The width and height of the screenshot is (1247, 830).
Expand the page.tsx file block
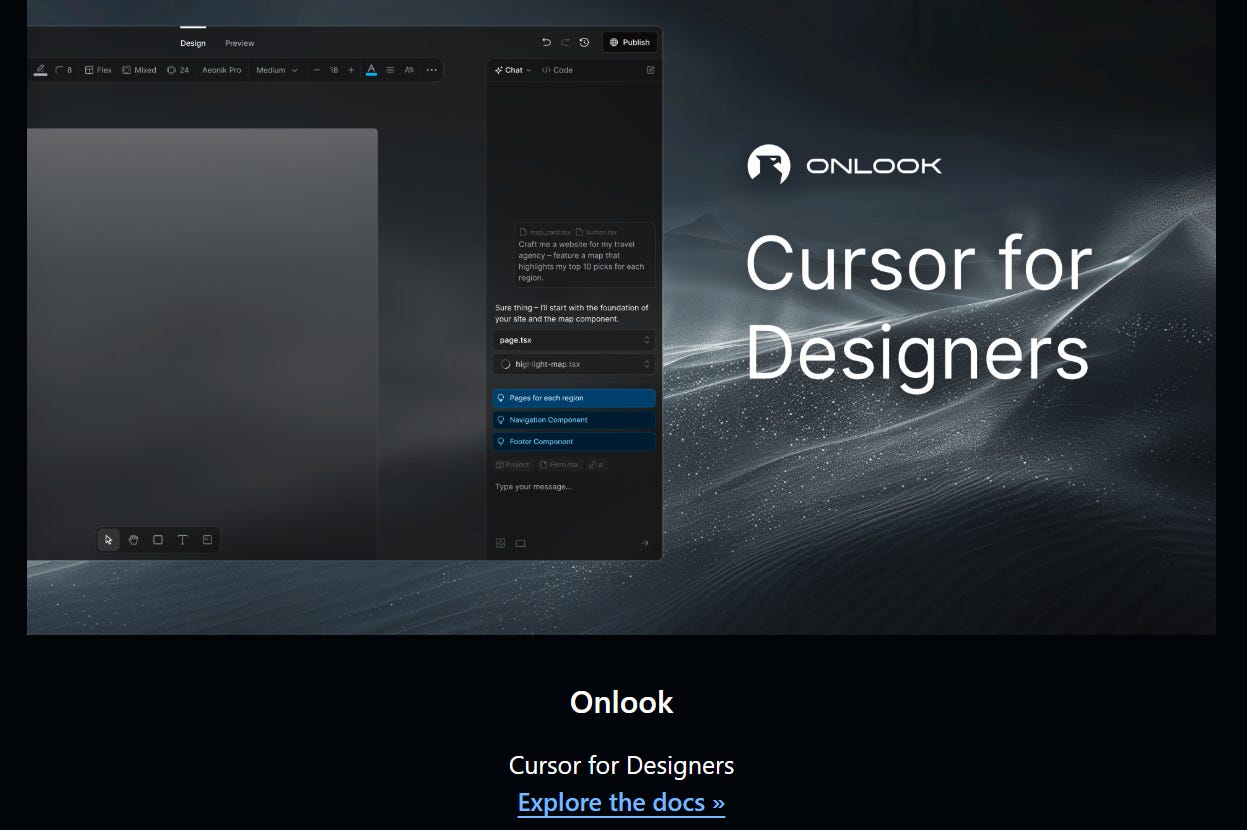tap(574, 340)
